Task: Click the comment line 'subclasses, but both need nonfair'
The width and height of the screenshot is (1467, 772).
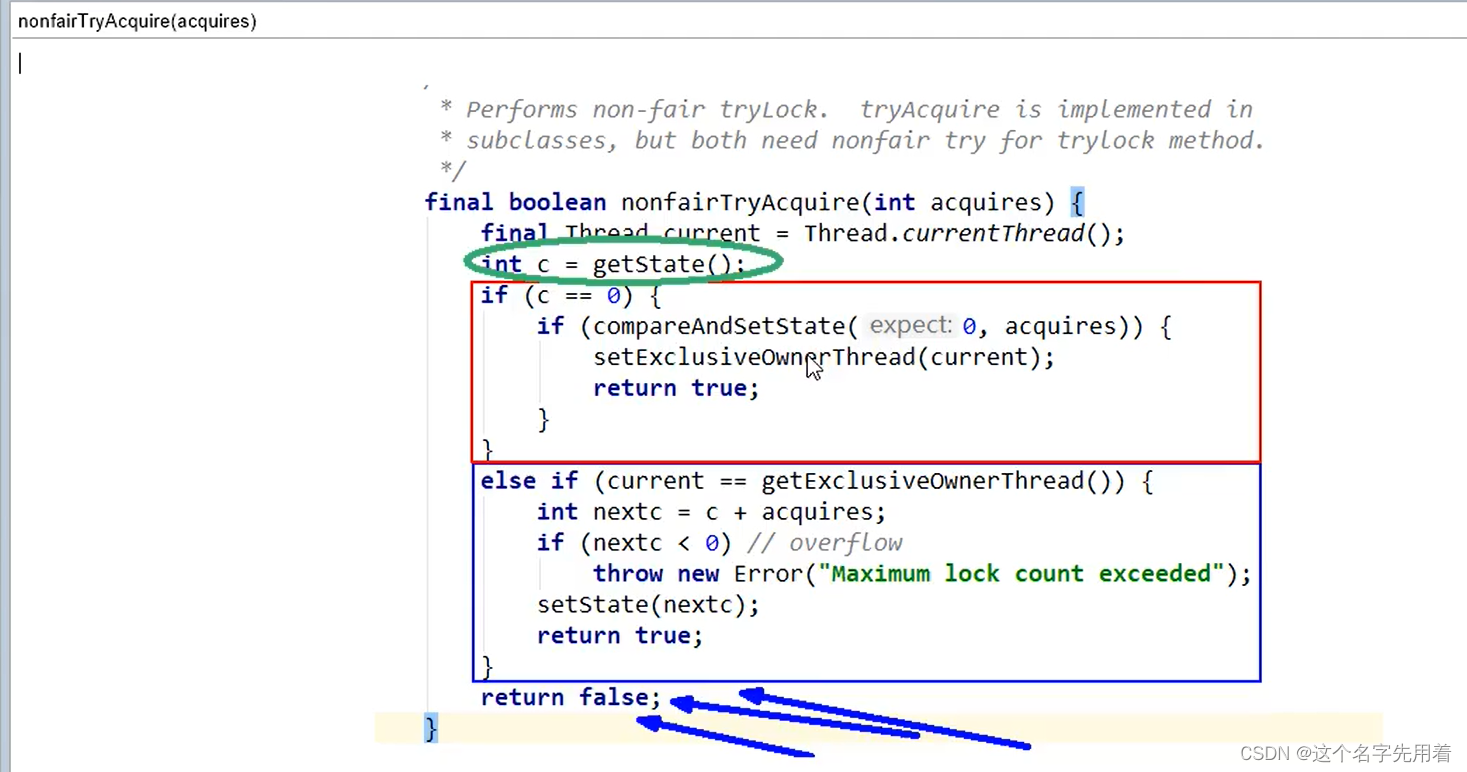Action: pos(853,141)
